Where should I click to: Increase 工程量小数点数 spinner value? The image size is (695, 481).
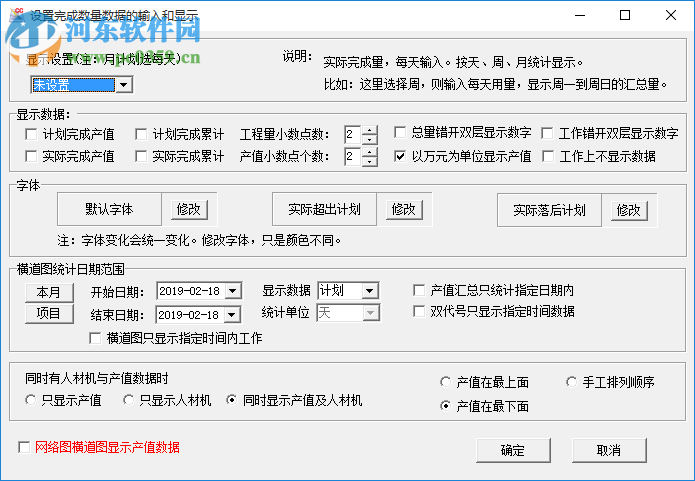pos(369,130)
